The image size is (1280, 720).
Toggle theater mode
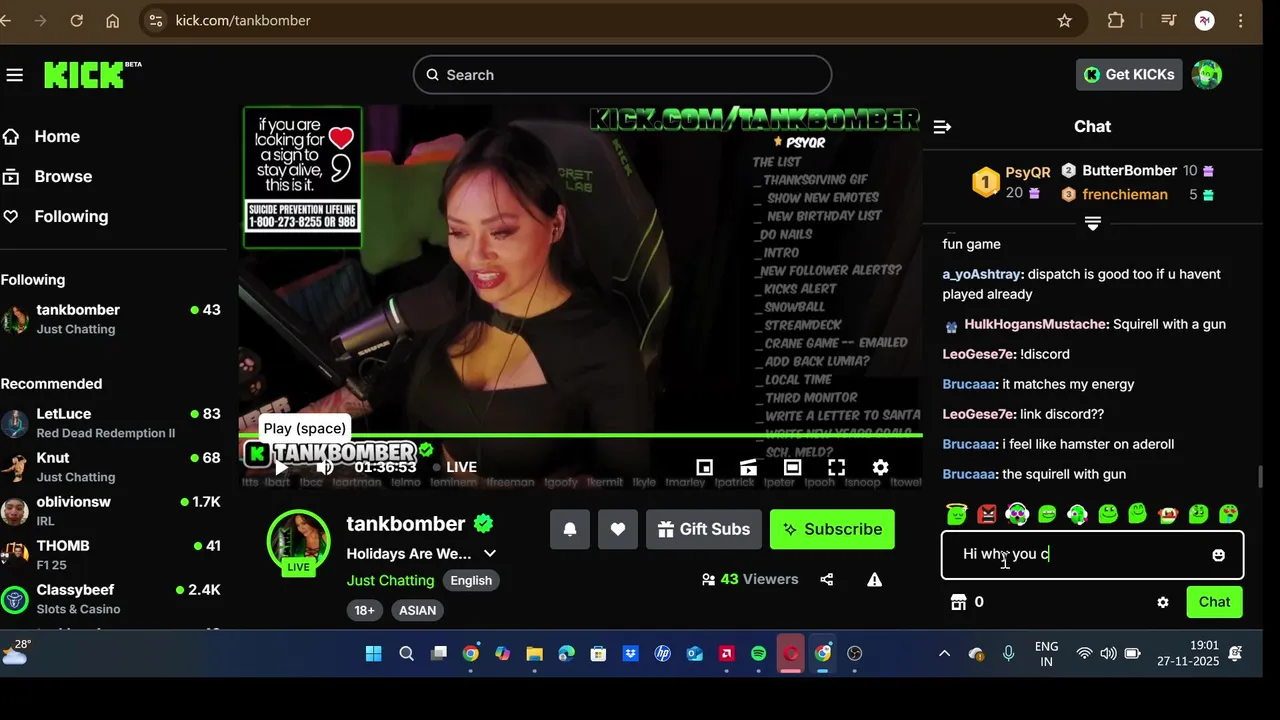coord(792,467)
